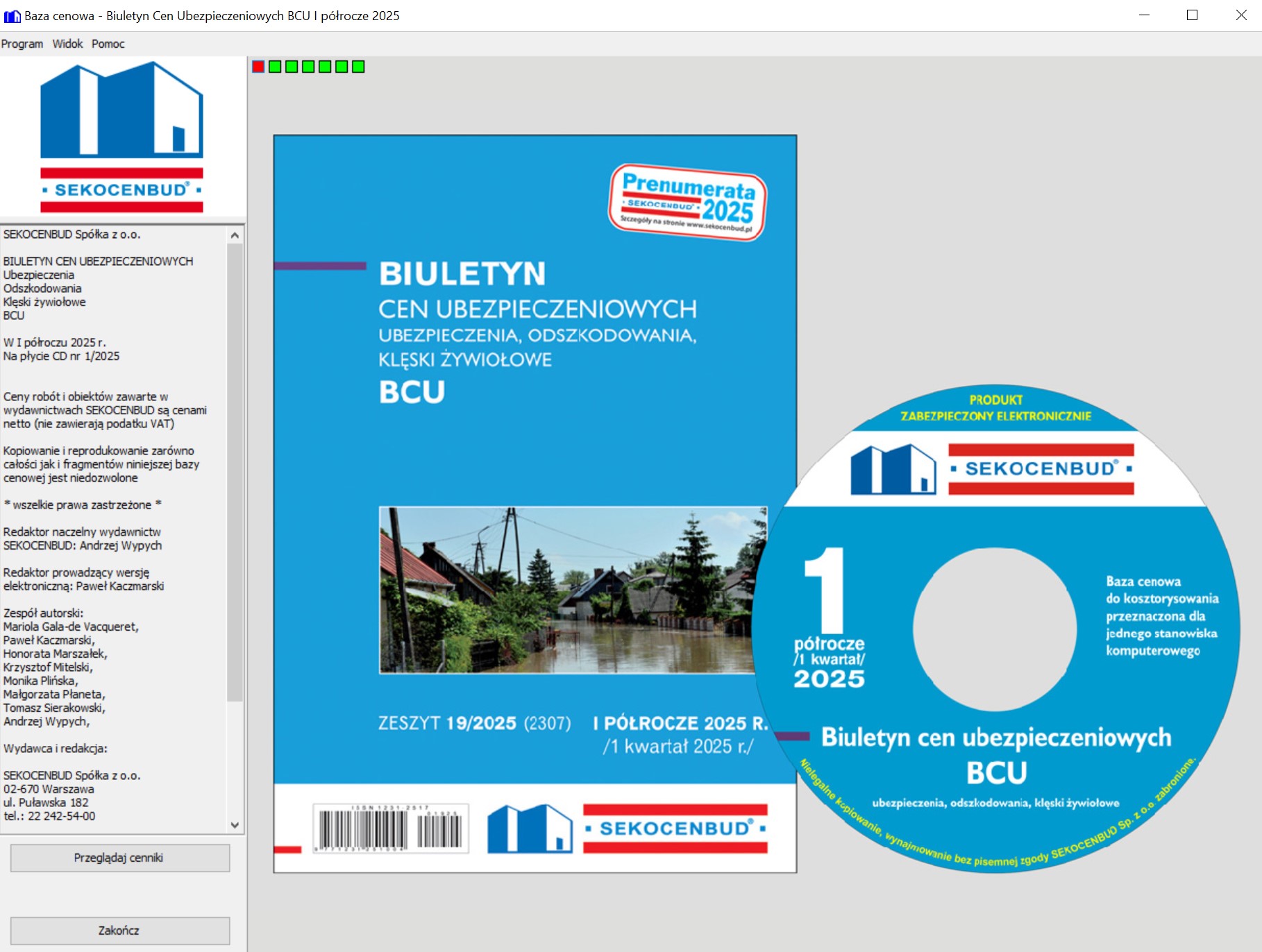Minimize the Baza cenowa window
The width and height of the screenshot is (1262, 952).
pos(1145,15)
